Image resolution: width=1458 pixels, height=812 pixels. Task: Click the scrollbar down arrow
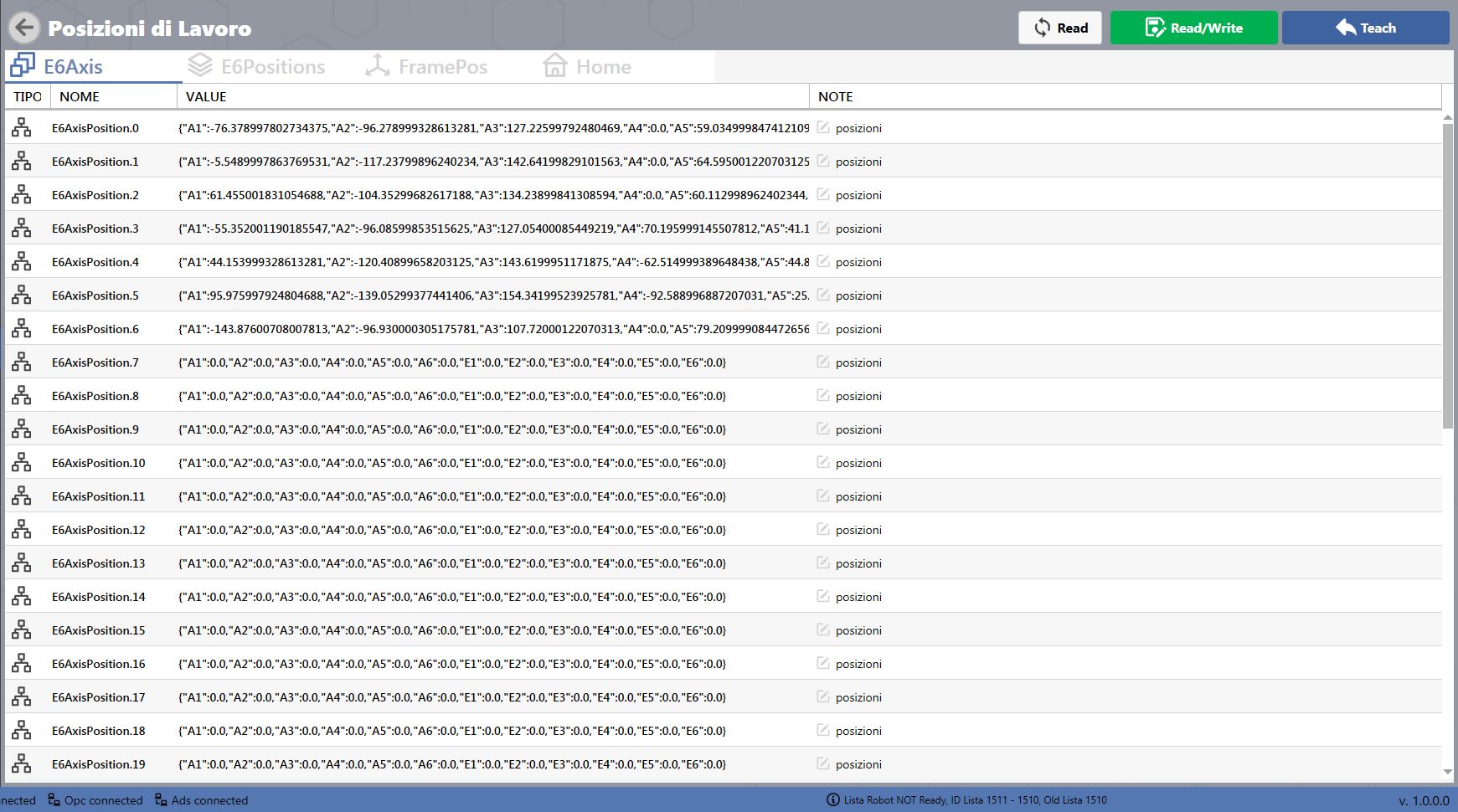[x=1448, y=772]
